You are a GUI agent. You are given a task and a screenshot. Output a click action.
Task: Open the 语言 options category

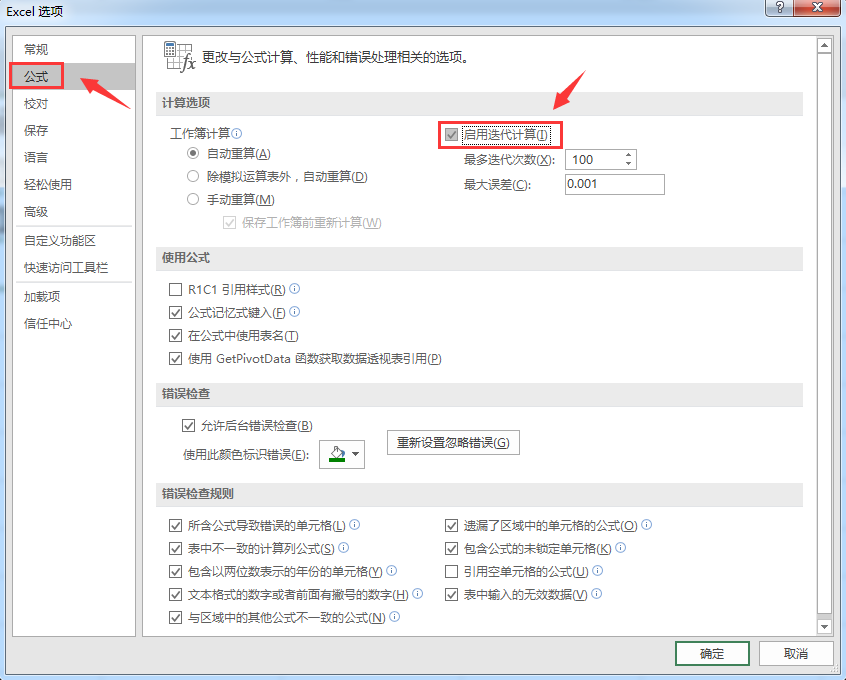[x=74, y=157]
